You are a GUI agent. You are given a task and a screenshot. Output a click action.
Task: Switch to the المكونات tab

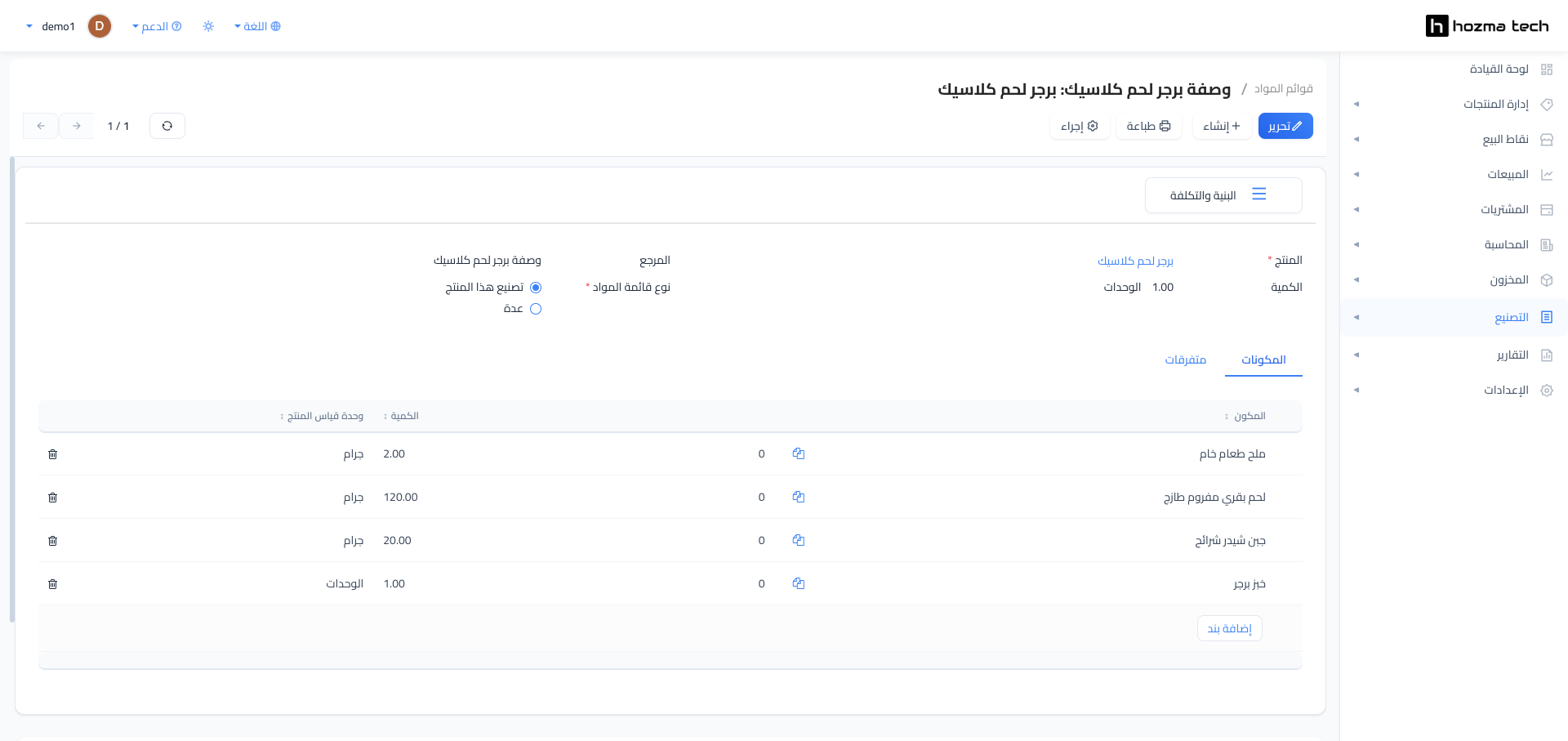click(x=1263, y=359)
